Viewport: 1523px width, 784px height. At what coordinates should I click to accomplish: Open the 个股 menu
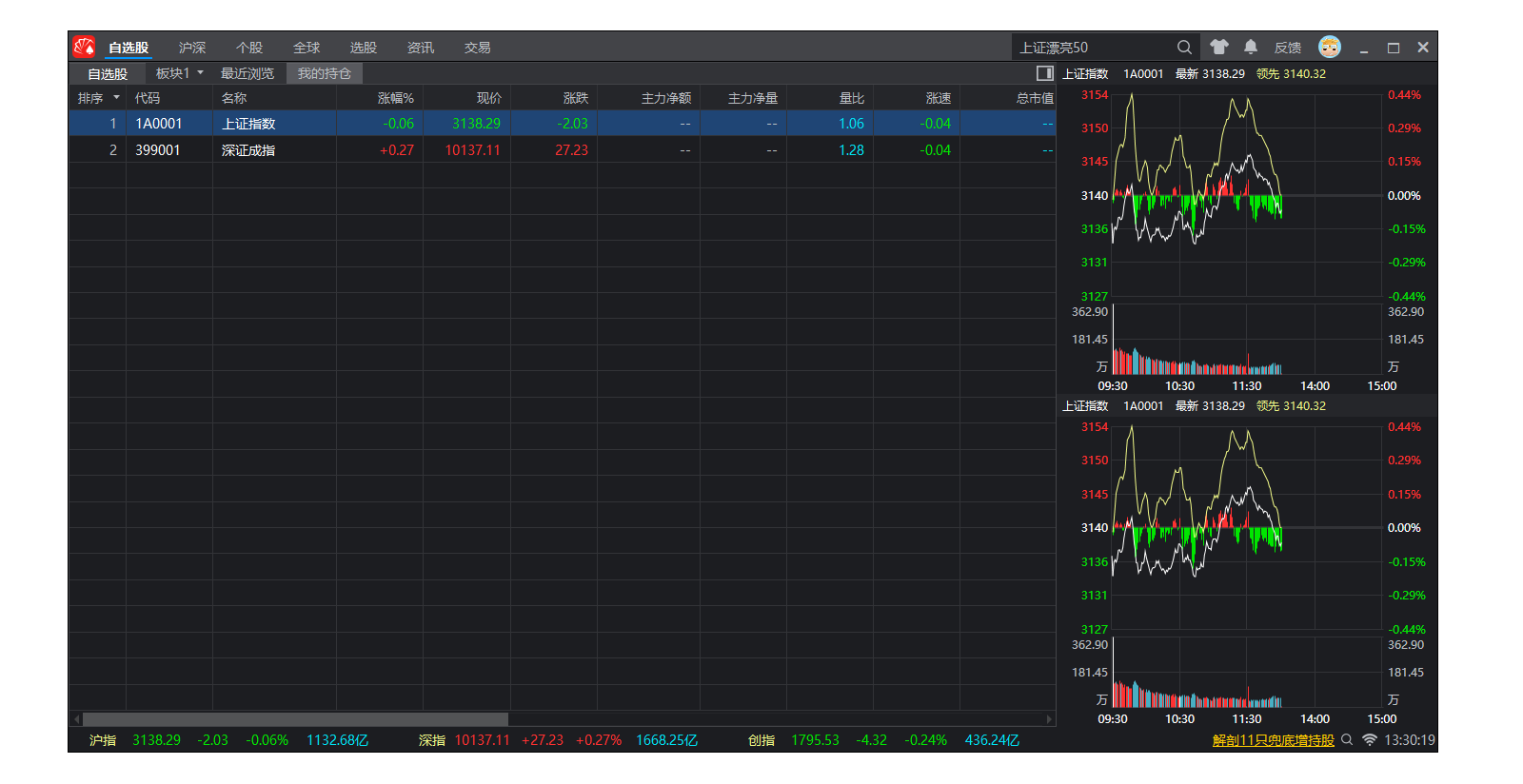(x=249, y=48)
